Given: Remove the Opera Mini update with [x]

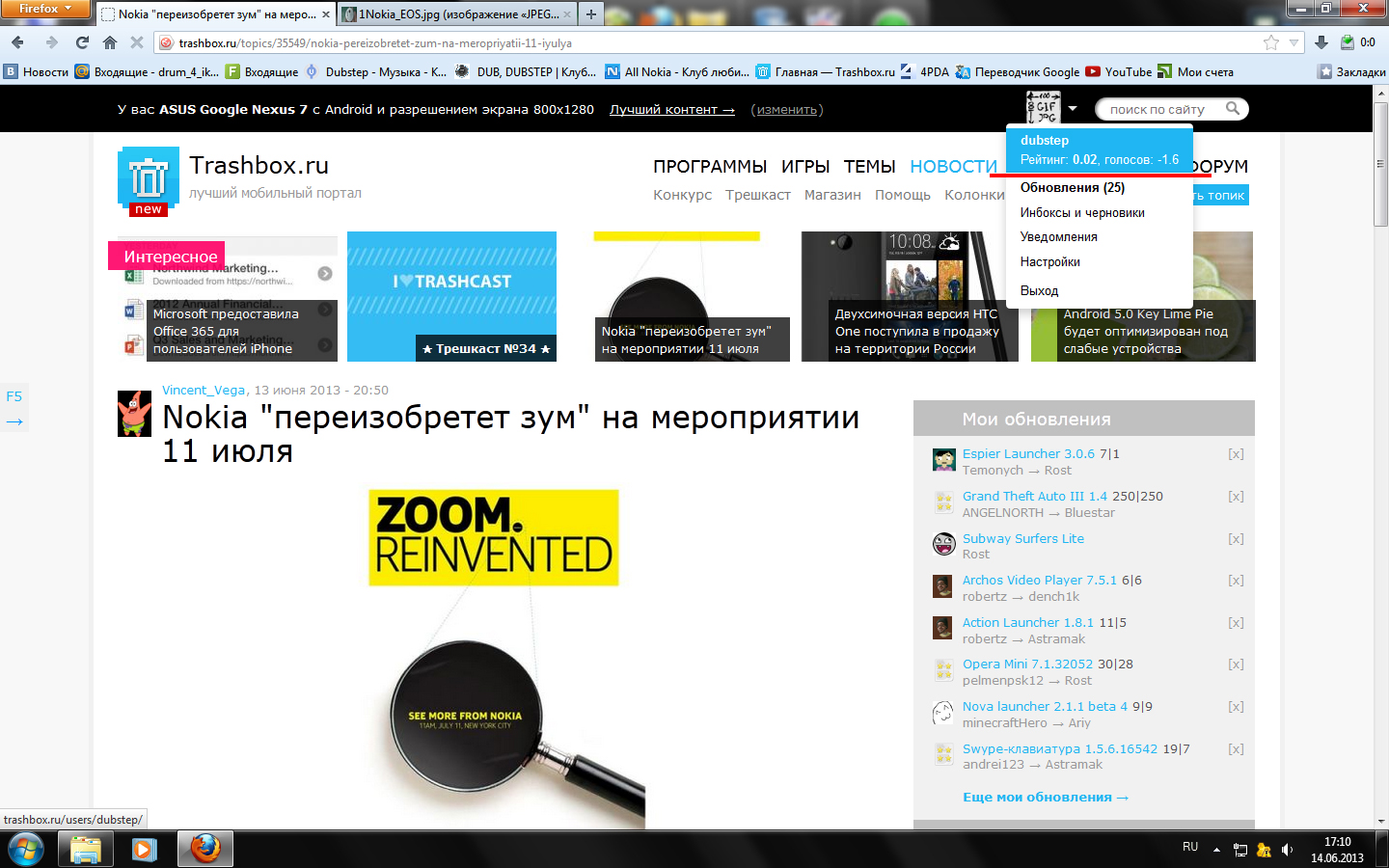Looking at the screenshot, I should pyautogui.click(x=1236, y=664).
